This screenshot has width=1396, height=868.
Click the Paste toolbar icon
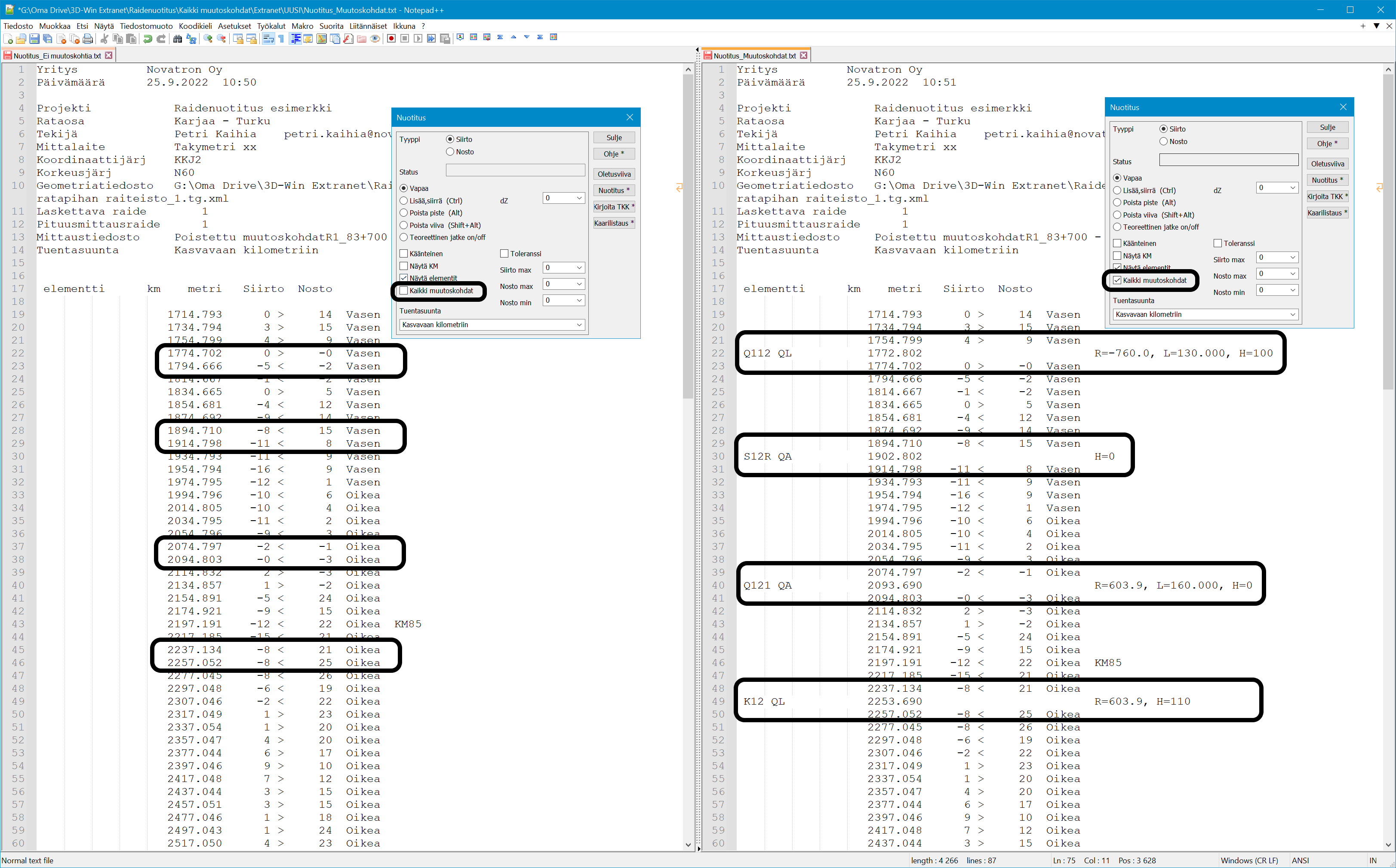(x=131, y=38)
